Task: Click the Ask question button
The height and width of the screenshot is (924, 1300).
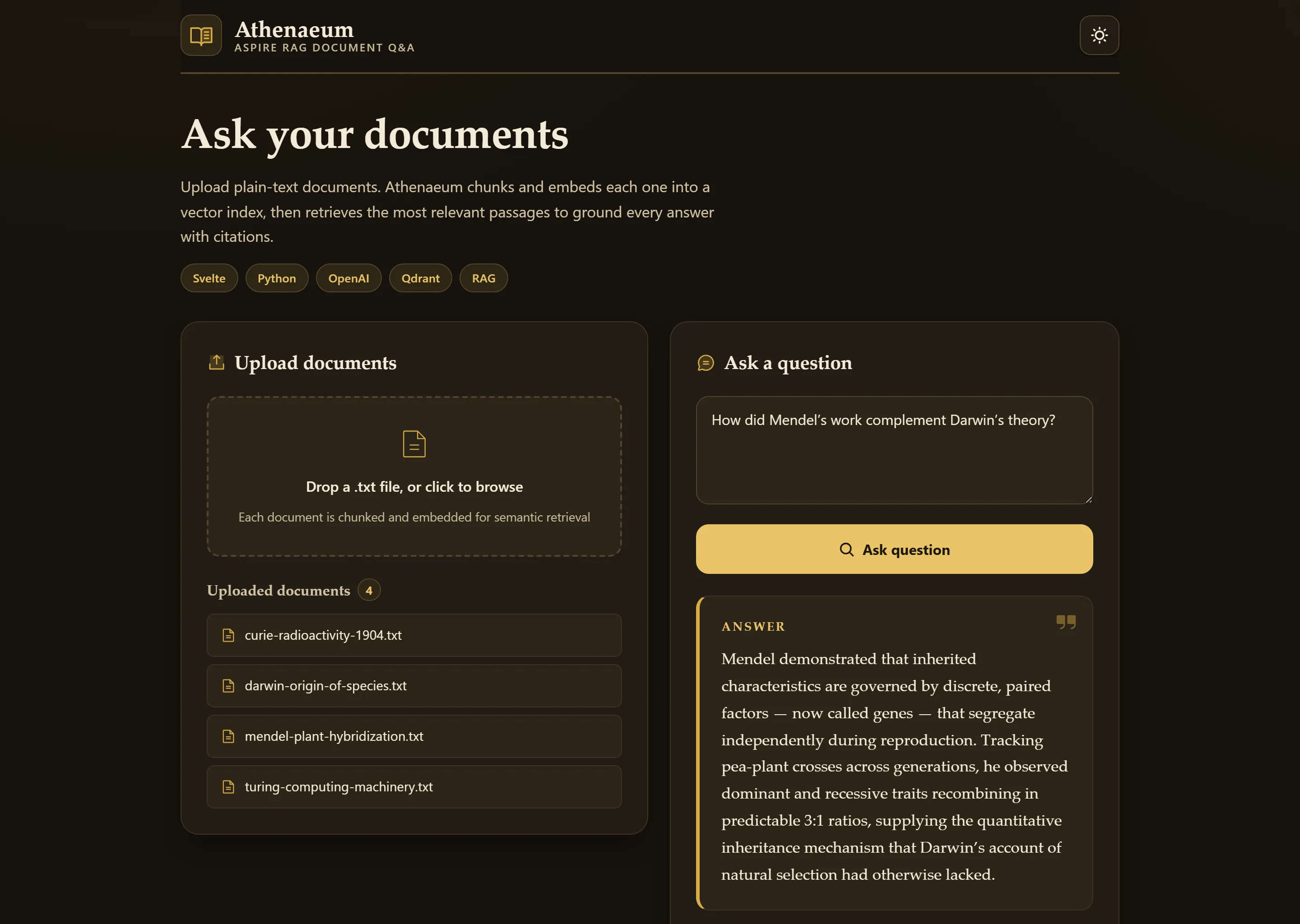Action: 894,549
